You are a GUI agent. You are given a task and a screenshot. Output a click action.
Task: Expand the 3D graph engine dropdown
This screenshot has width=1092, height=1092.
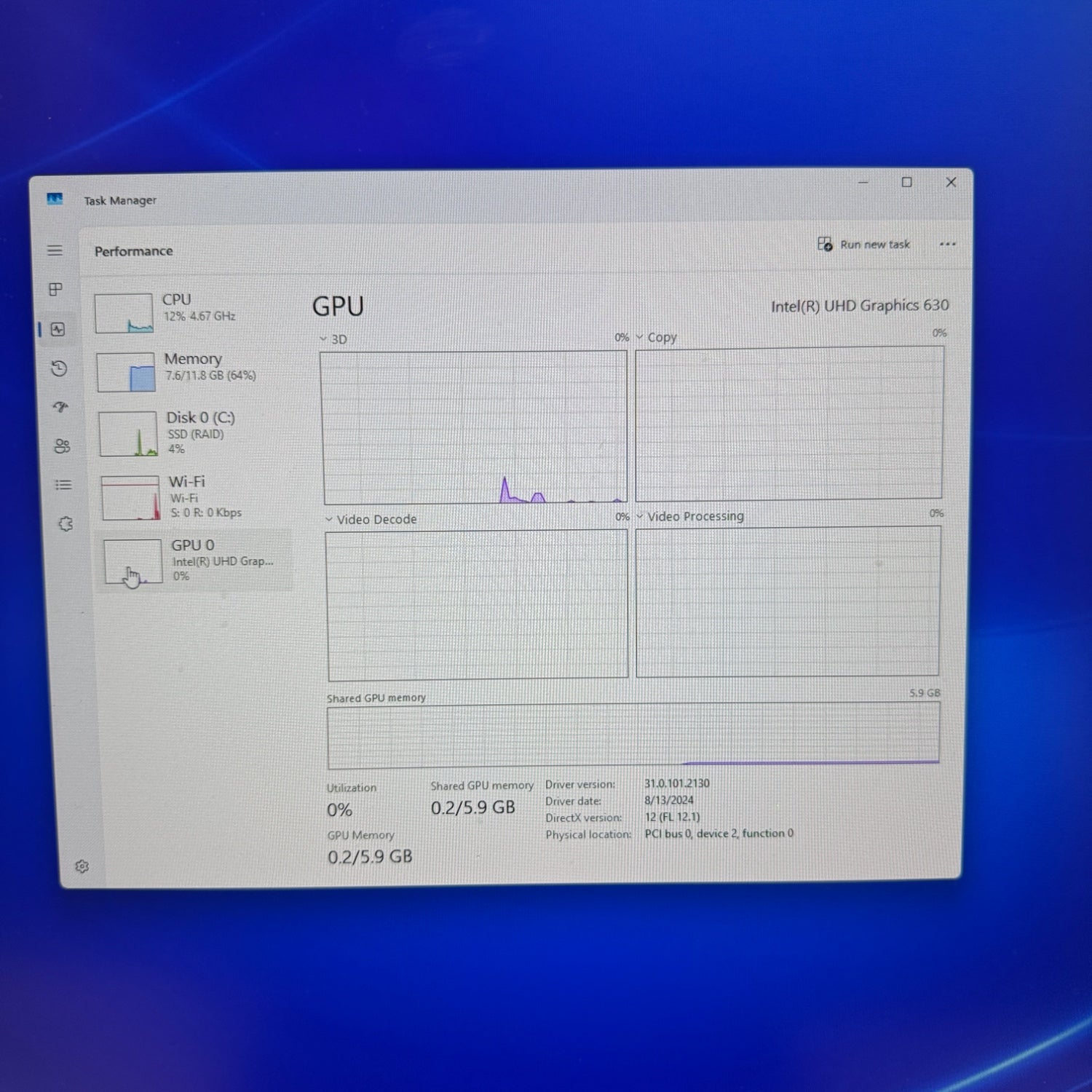tap(333, 339)
